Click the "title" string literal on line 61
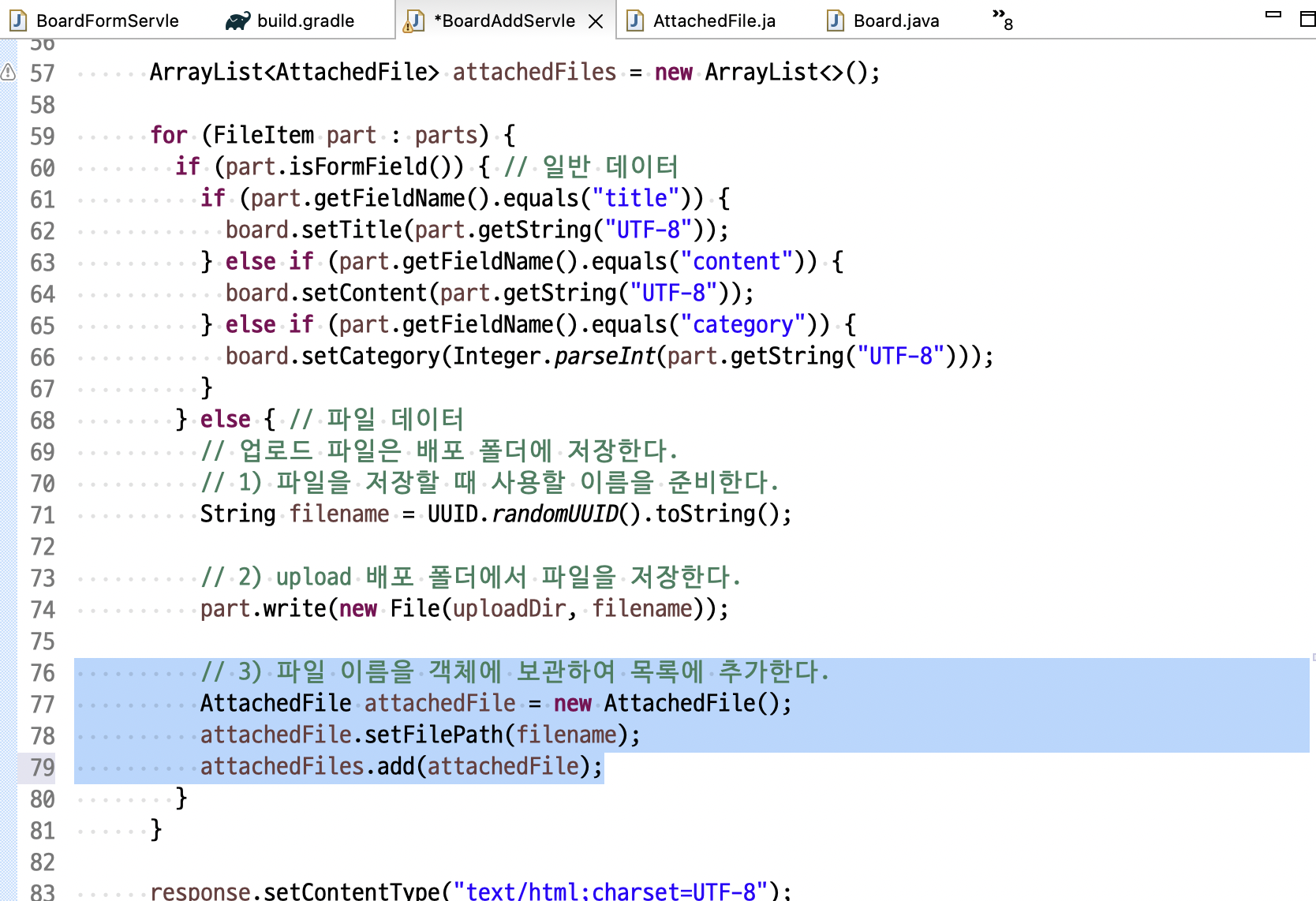This screenshot has width=1316, height=901. coord(636,198)
